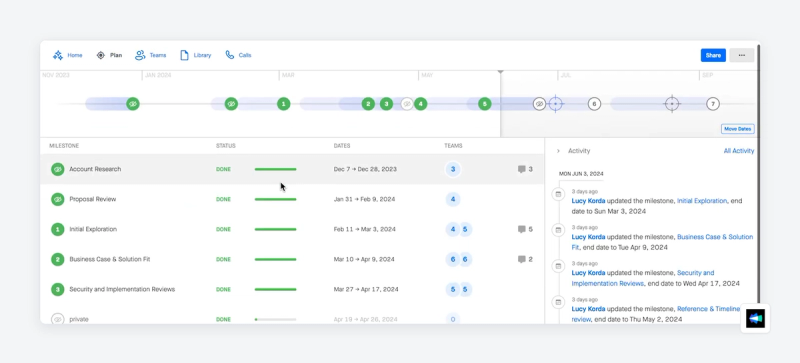Viewport: 800px width, 363px height.
Task: Click the Account Research progress bar
Action: [x=276, y=169]
